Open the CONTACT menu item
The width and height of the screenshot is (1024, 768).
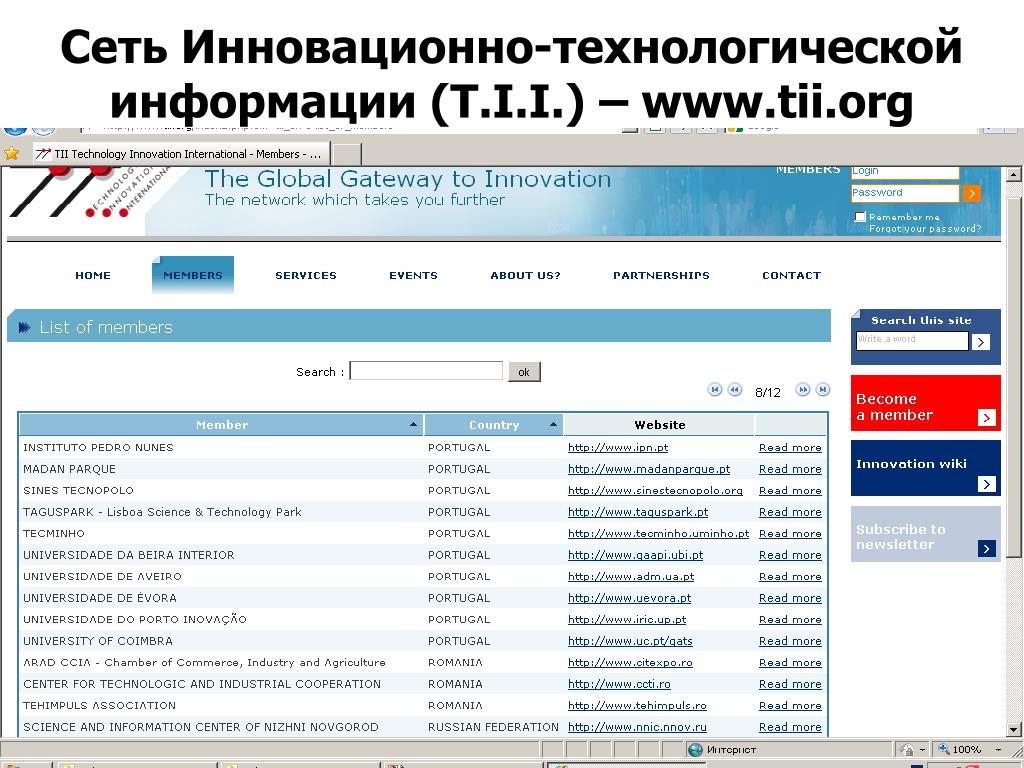(x=792, y=276)
